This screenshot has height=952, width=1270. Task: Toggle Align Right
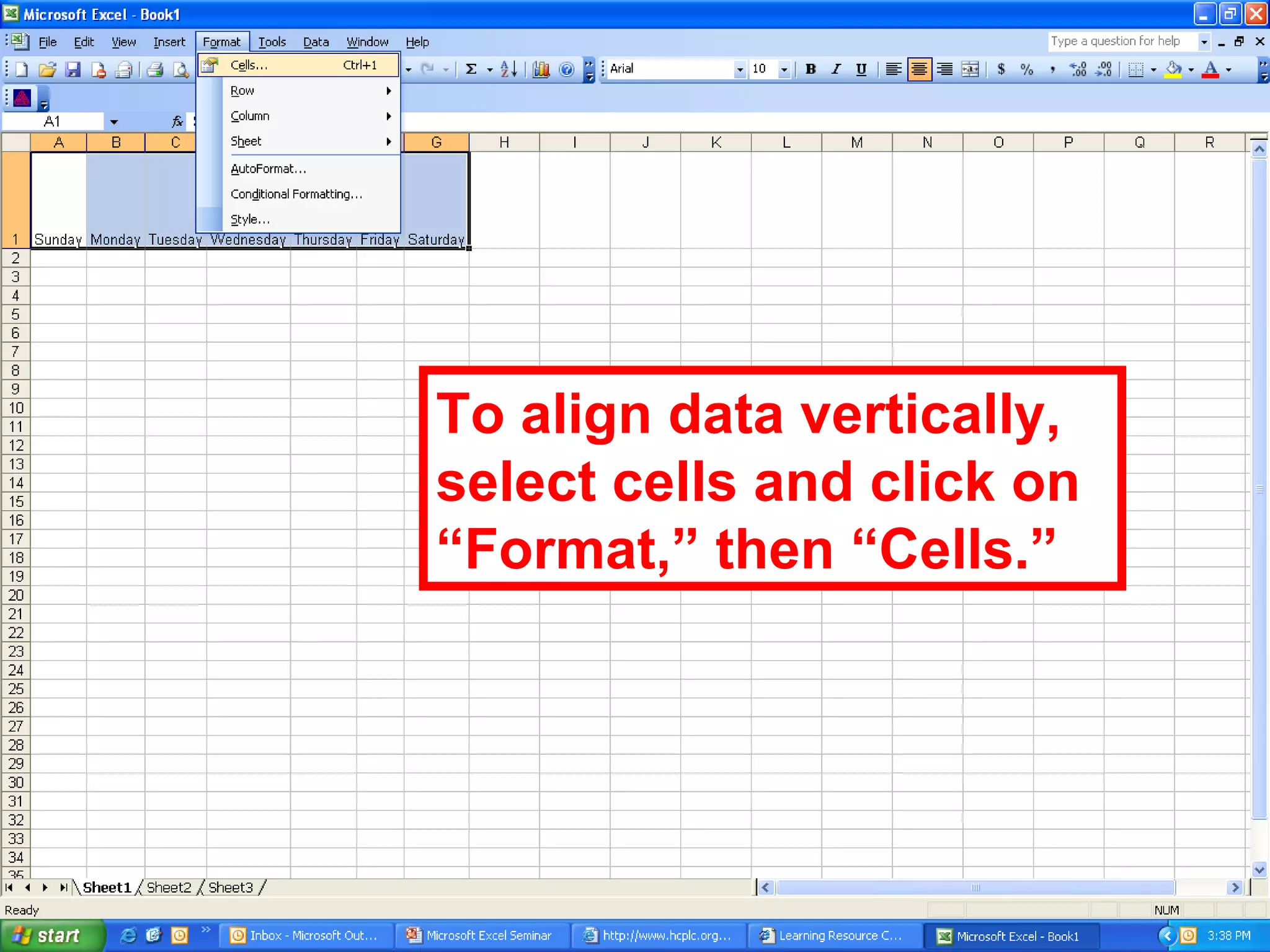pos(944,69)
